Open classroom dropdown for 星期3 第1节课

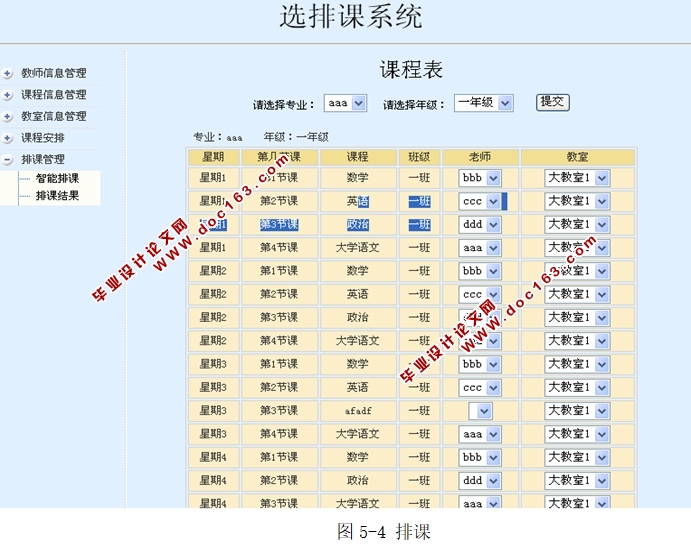point(577,365)
